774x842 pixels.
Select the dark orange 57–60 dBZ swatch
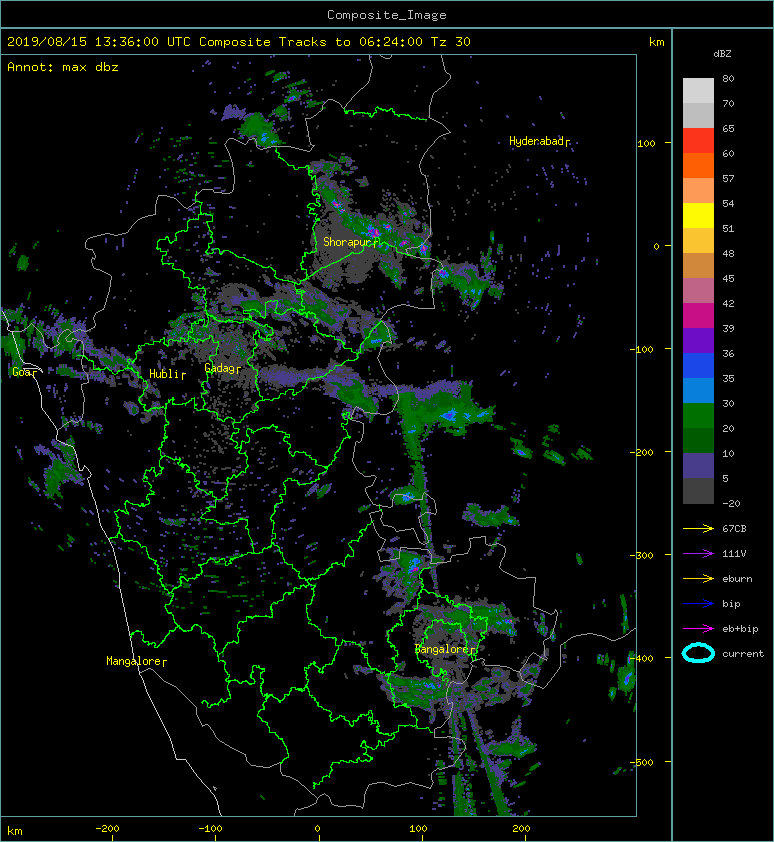(698, 165)
